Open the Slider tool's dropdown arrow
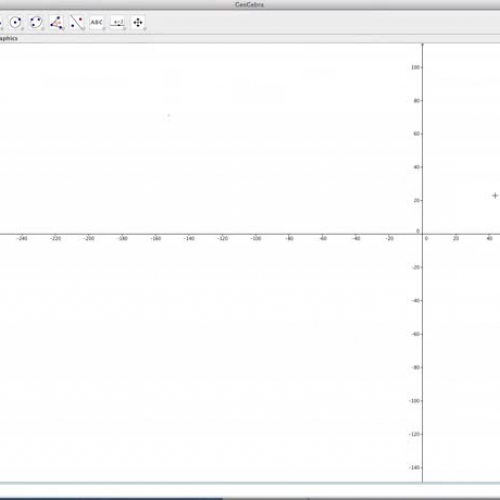 125,29
